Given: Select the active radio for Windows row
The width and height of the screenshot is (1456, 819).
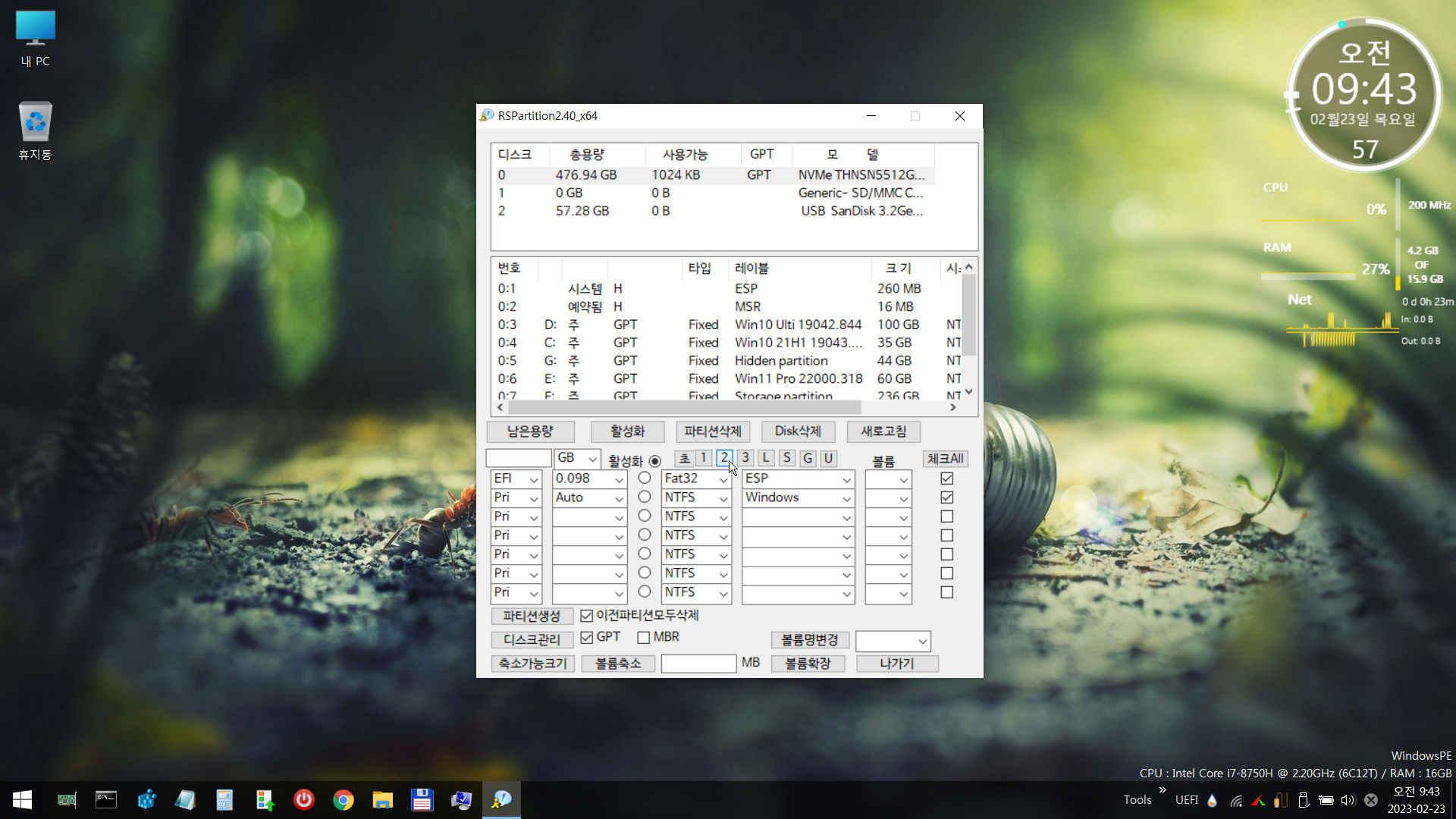Looking at the screenshot, I should tap(645, 497).
